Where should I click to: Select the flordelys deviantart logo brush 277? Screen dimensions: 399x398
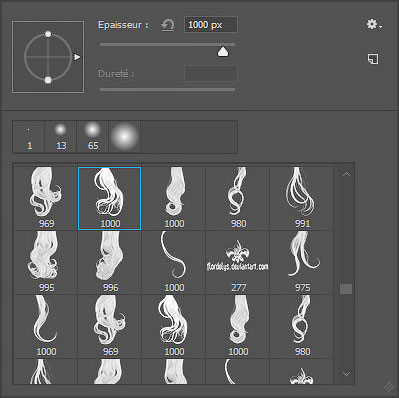(x=238, y=262)
